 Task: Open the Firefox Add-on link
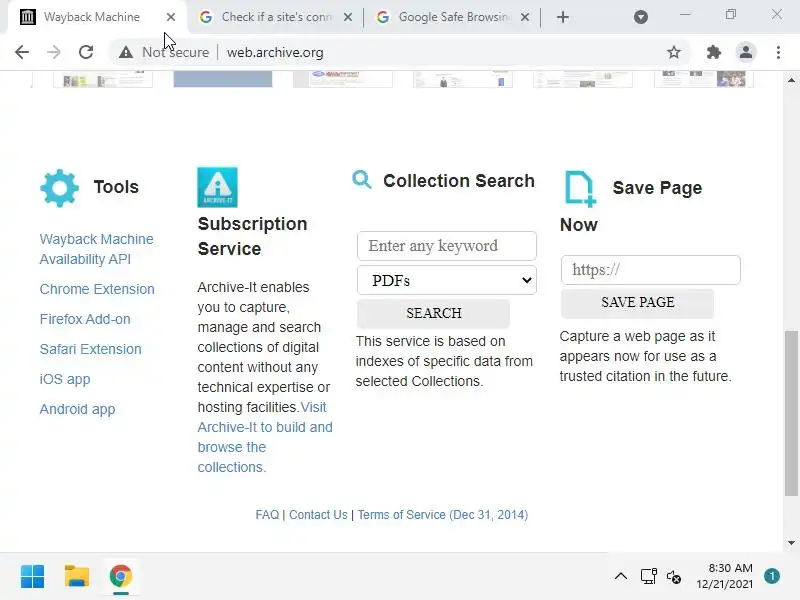[x=85, y=319]
